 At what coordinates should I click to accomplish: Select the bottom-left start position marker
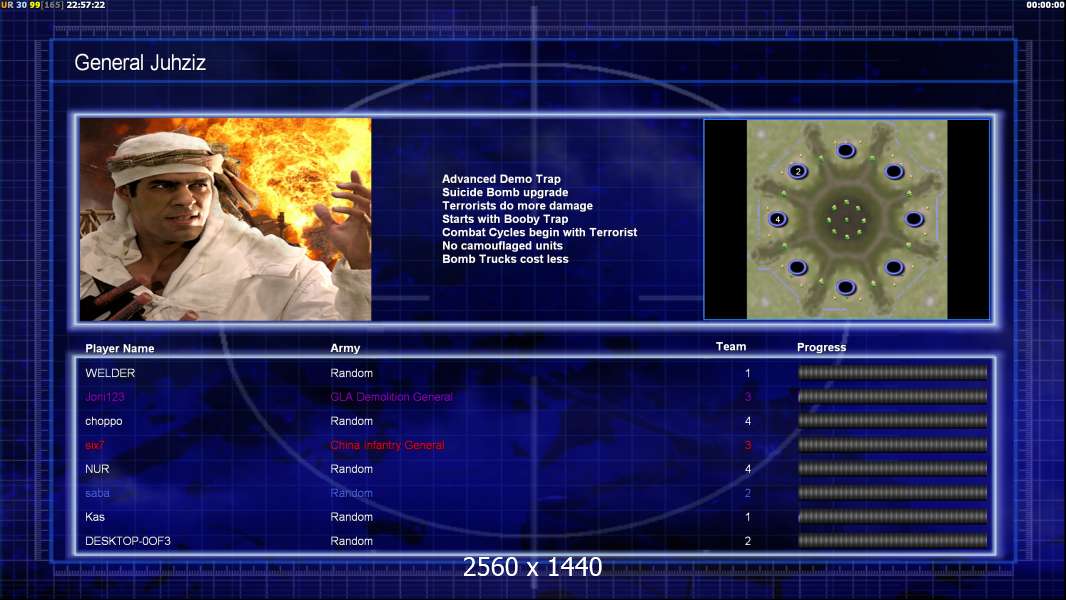pos(797,267)
